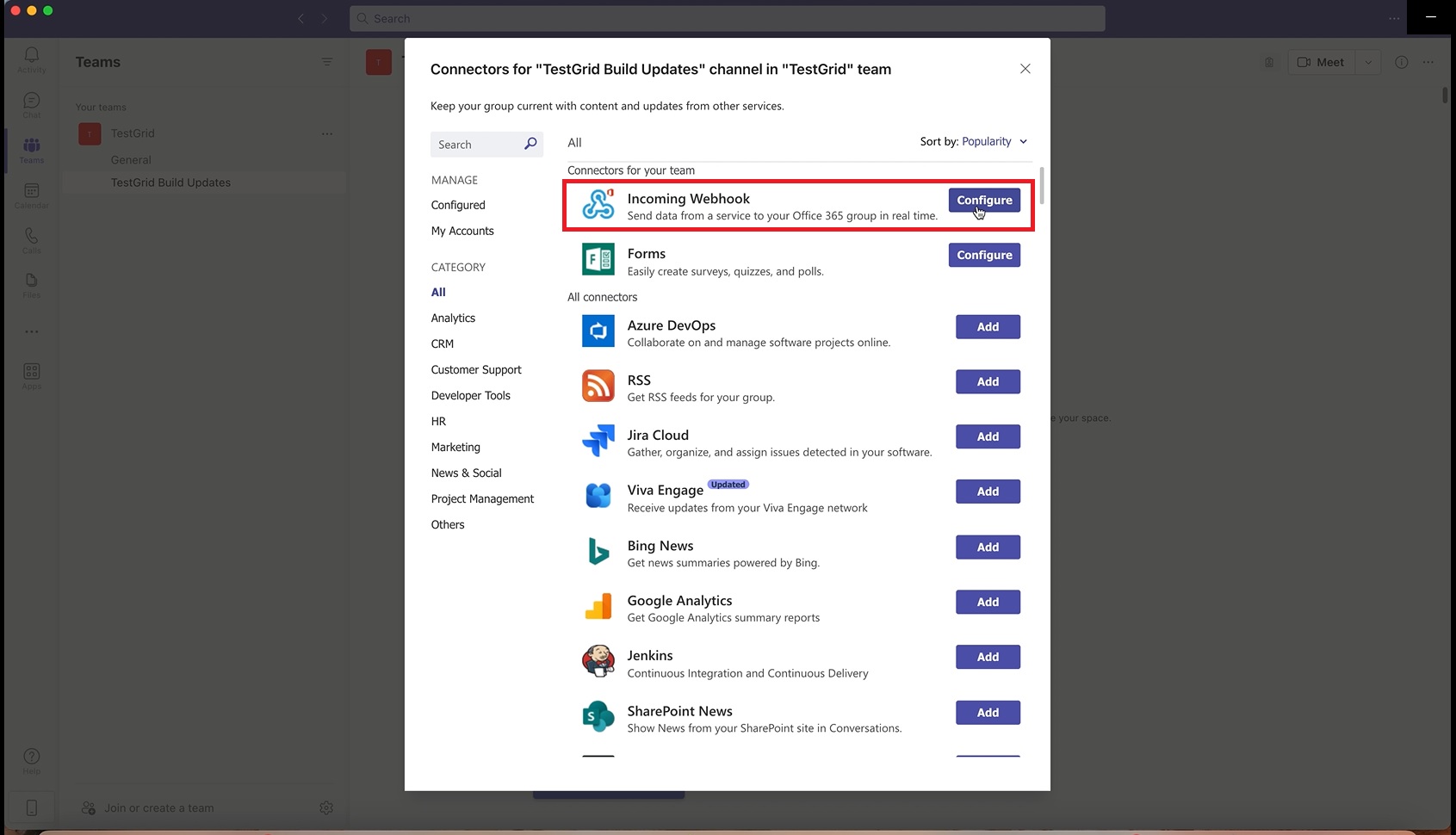The width and height of the screenshot is (1456, 835).
Task: Click the Meet button
Action: click(x=1322, y=62)
